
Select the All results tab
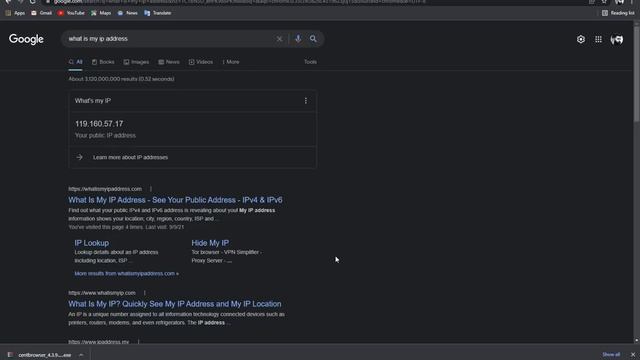(x=76, y=62)
